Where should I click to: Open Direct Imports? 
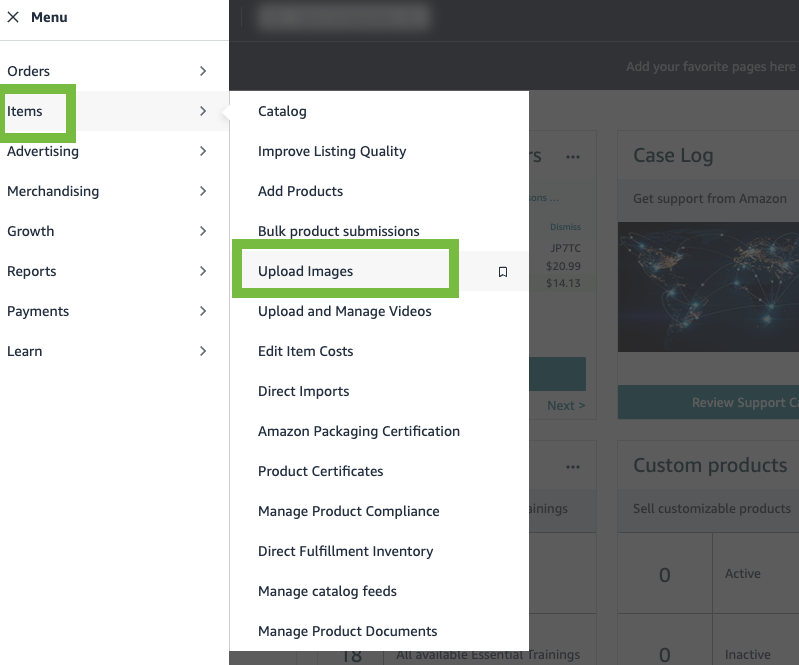[x=304, y=391]
